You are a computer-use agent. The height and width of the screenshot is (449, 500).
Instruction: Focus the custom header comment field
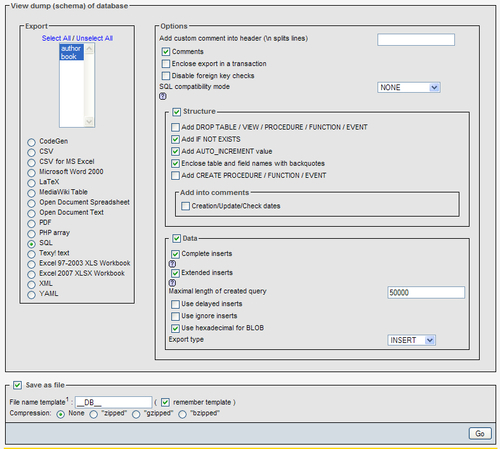tap(416, 40)
